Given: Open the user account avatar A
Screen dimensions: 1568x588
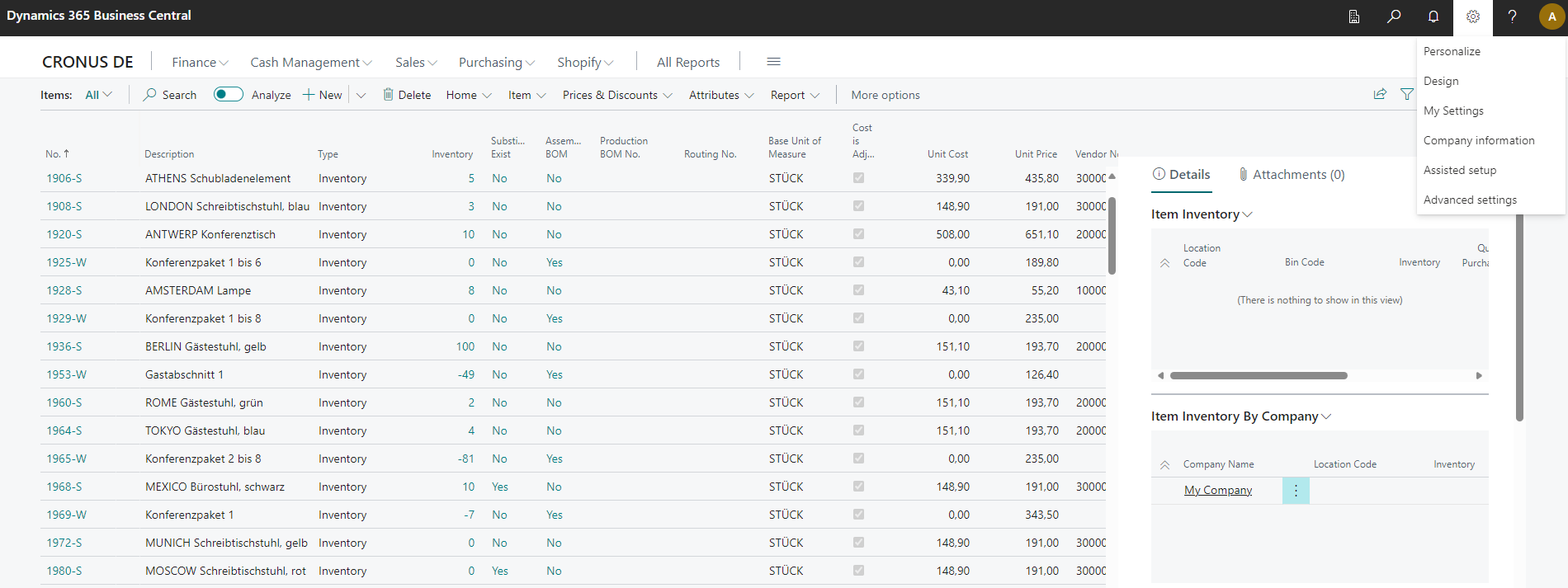Looking at the screenshot, I should click(x=1551, y=16).
